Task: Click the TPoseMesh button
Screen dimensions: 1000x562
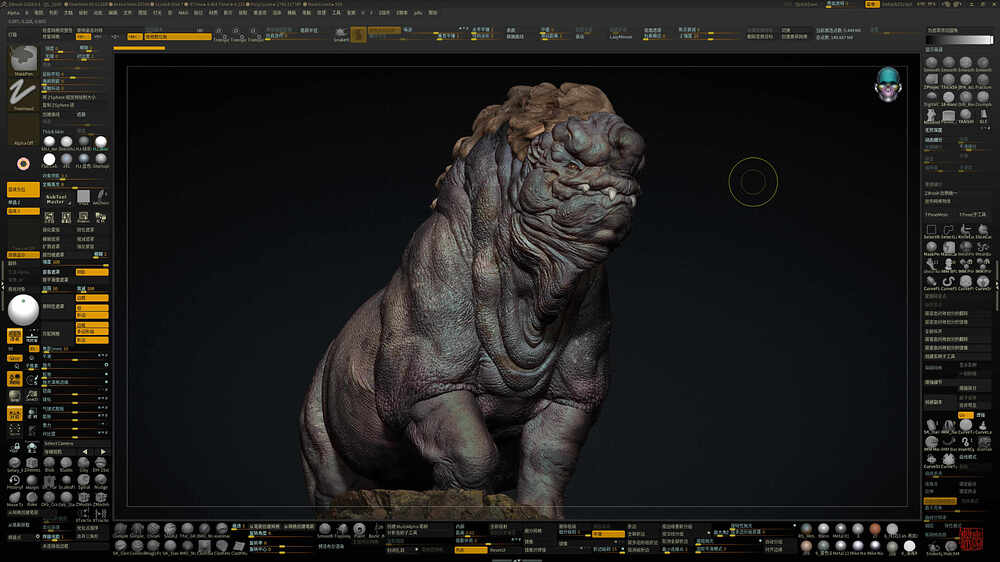Action: tap(936, 214)
